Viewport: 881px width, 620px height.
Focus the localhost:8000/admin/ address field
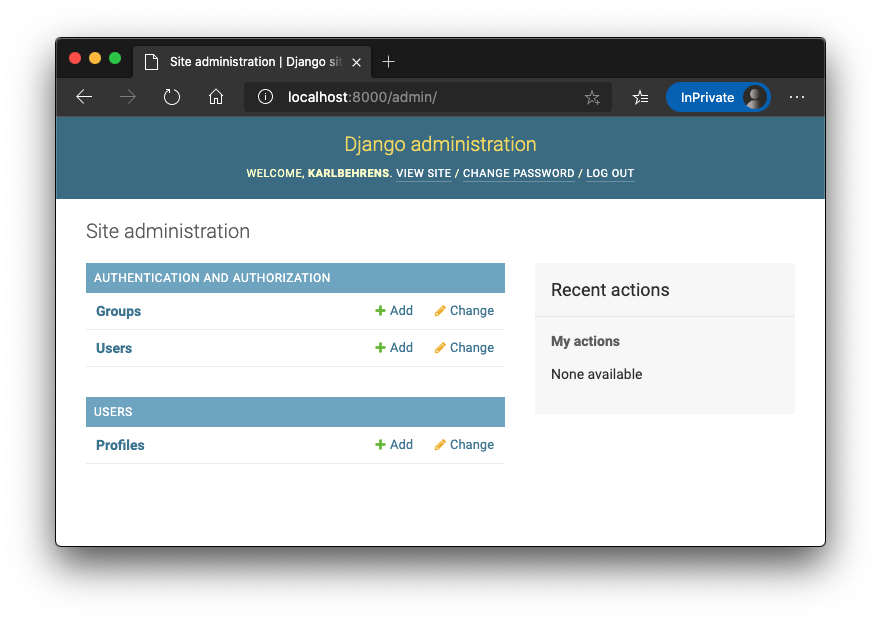coord(428,97)
